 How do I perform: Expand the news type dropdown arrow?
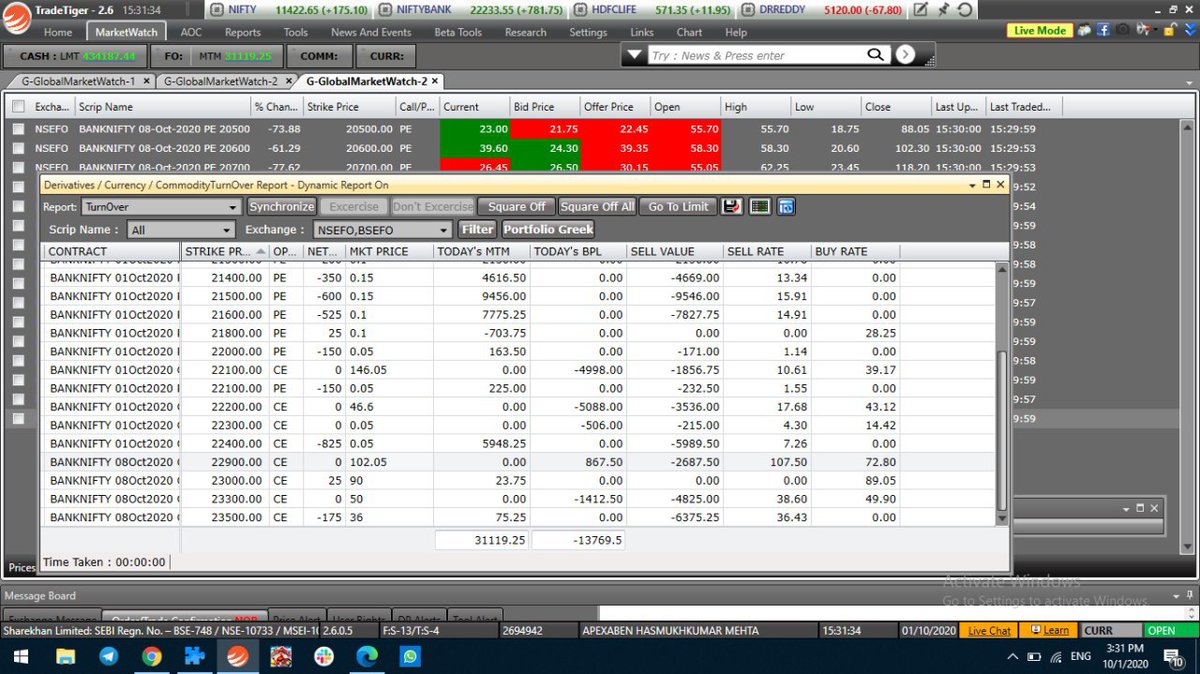point(633,56)
